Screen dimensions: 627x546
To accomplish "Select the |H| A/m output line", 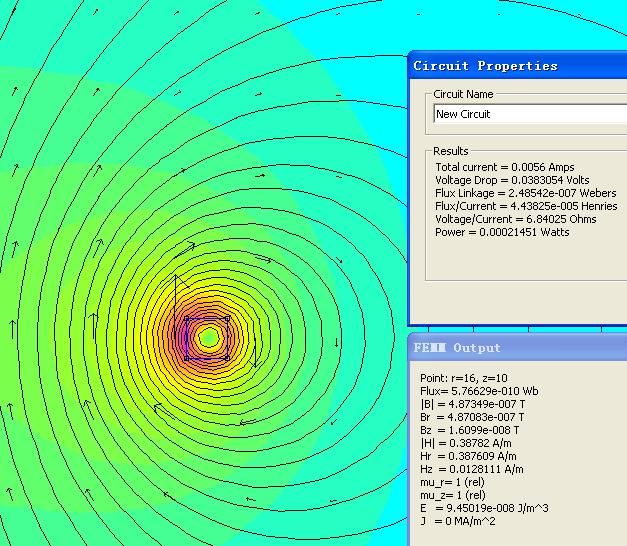I will [467, 443].
